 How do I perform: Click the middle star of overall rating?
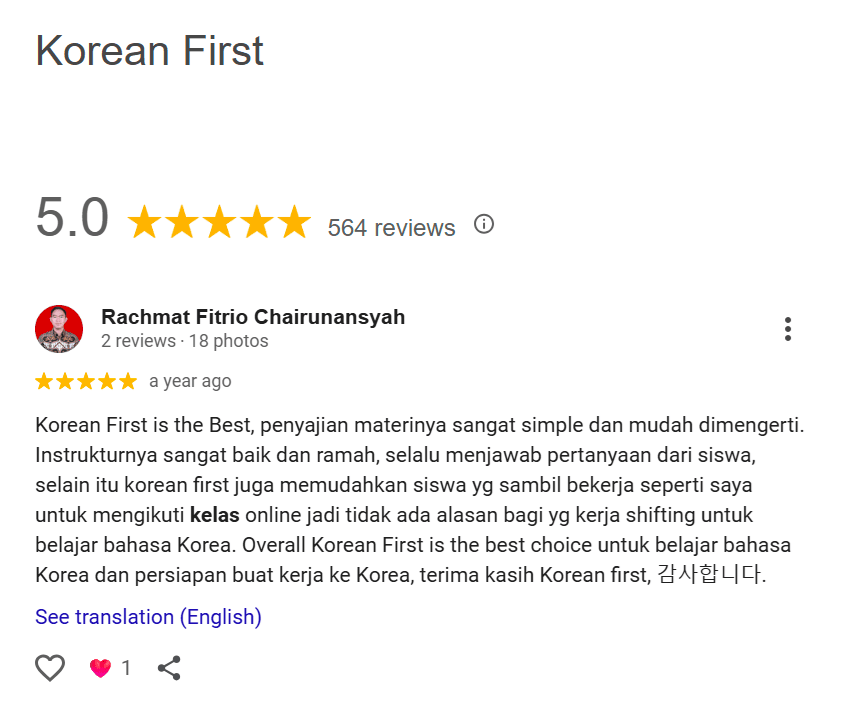pos(219,222)
